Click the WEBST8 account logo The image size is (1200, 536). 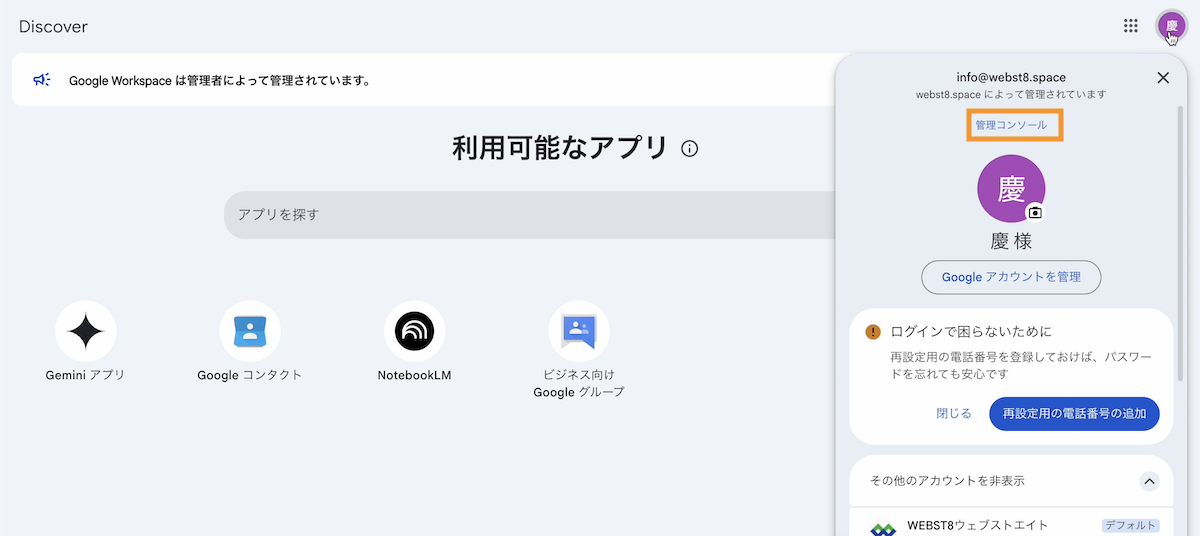click(882, 529)
